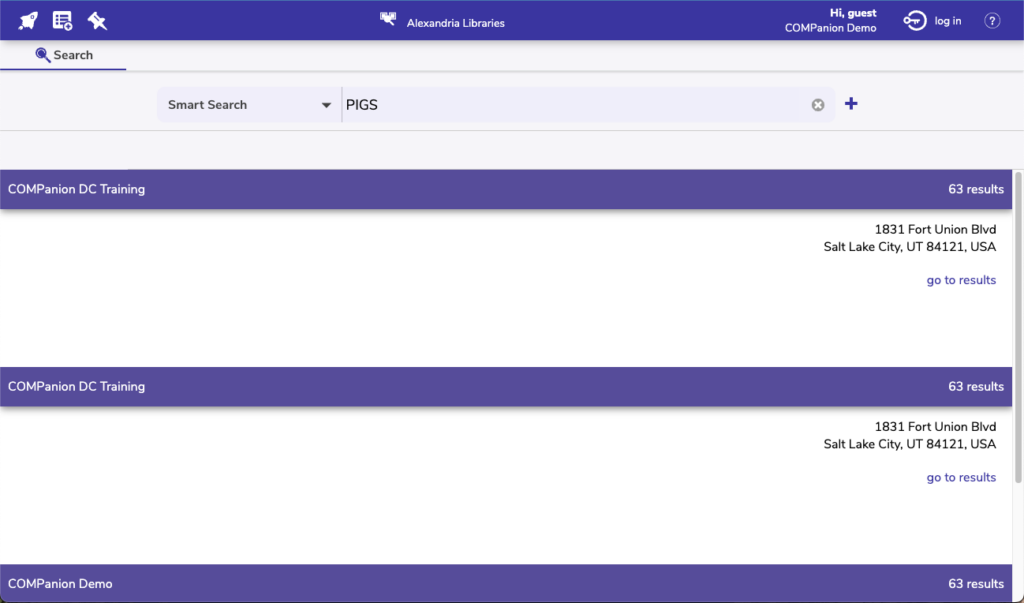Screen dimensions: 1024x603
Task: Open the help question mark icon
Action: 992,21
